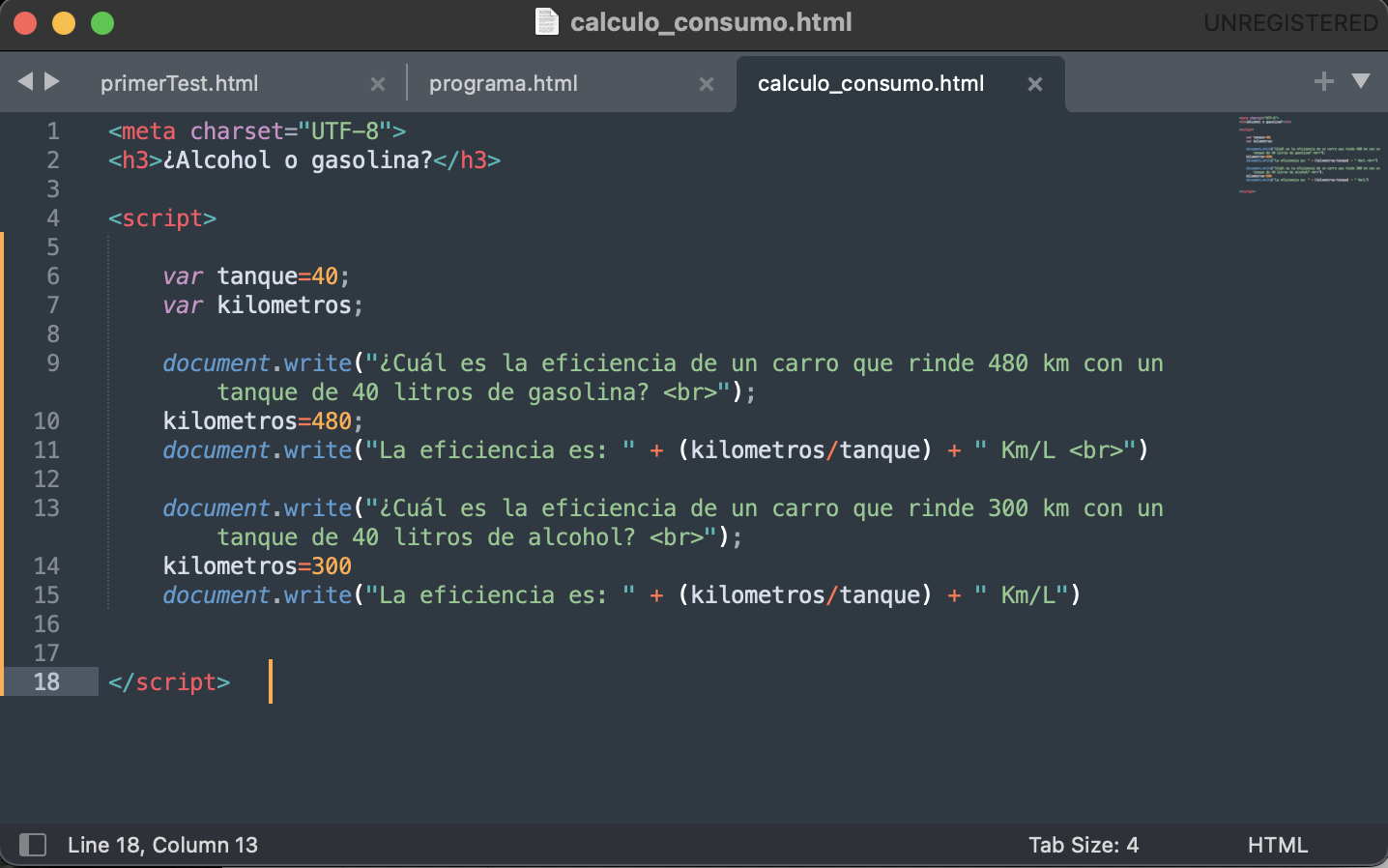Click the 'var tanque=40;' line
The image size is (1388, 868).
[256, 276]
